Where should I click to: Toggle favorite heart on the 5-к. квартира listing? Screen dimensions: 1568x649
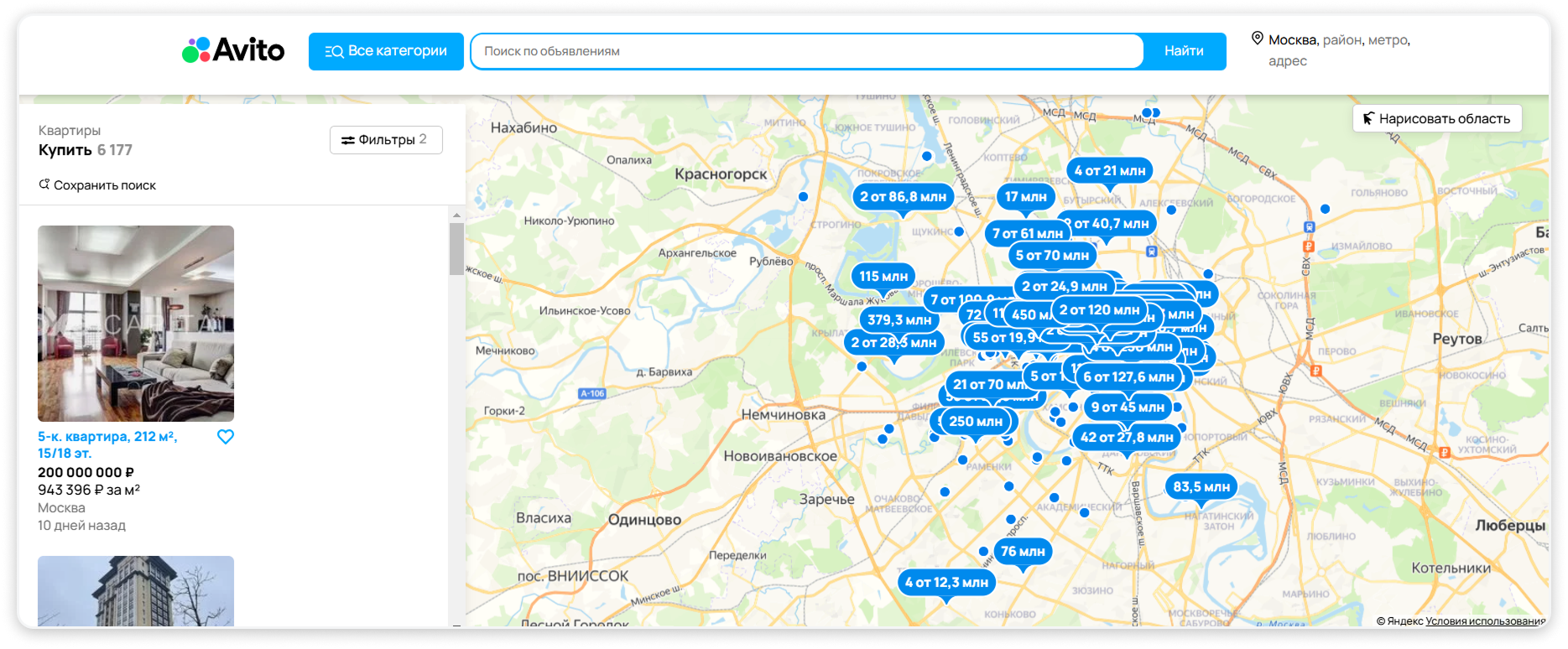[x=226, y=437]
